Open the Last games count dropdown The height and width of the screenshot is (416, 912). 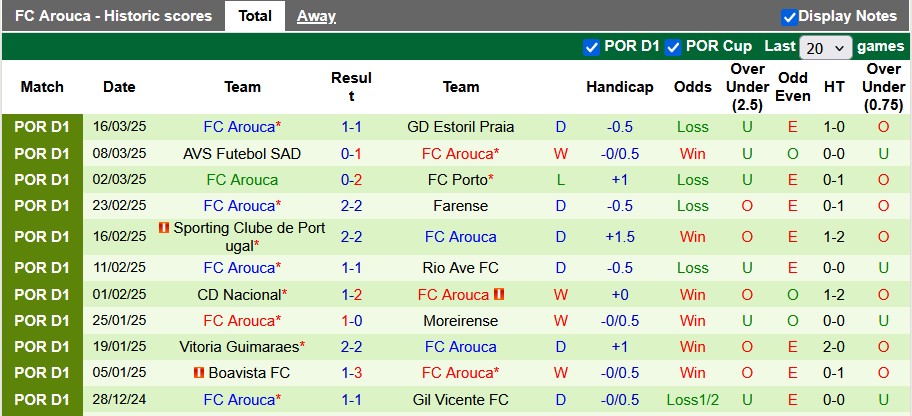826,48
